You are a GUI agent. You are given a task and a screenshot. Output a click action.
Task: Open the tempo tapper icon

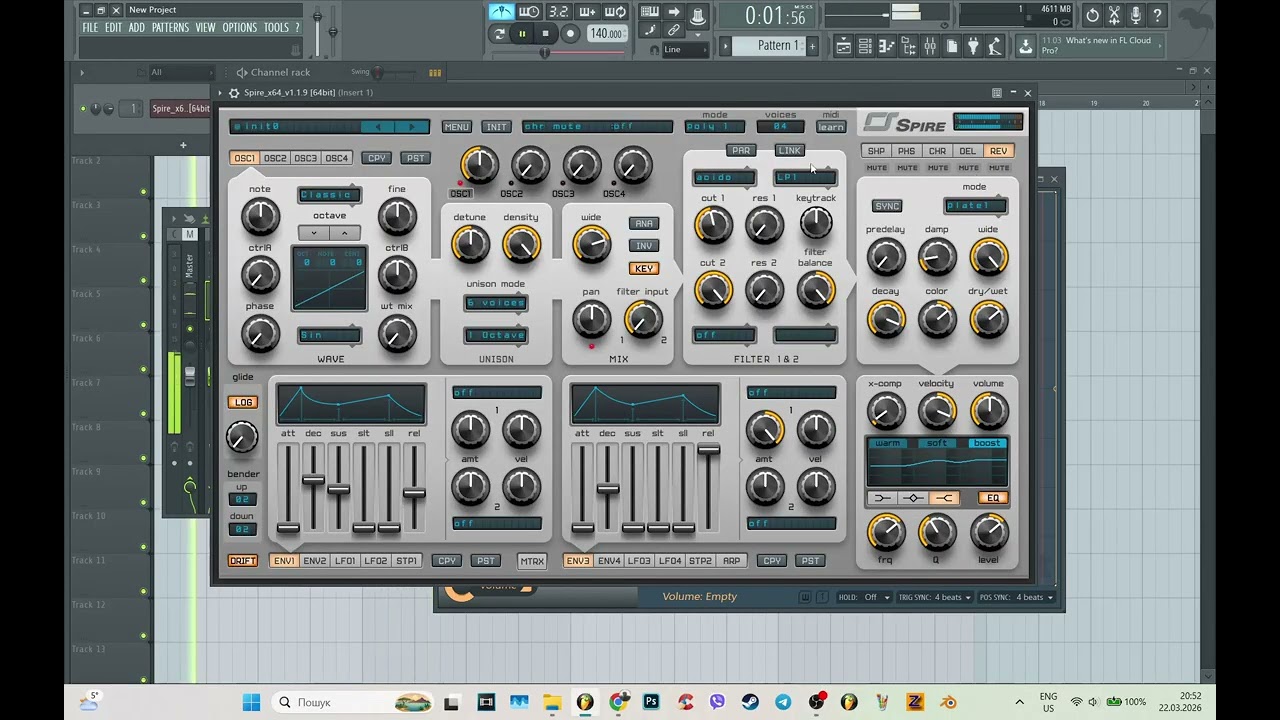click(996, 46)
